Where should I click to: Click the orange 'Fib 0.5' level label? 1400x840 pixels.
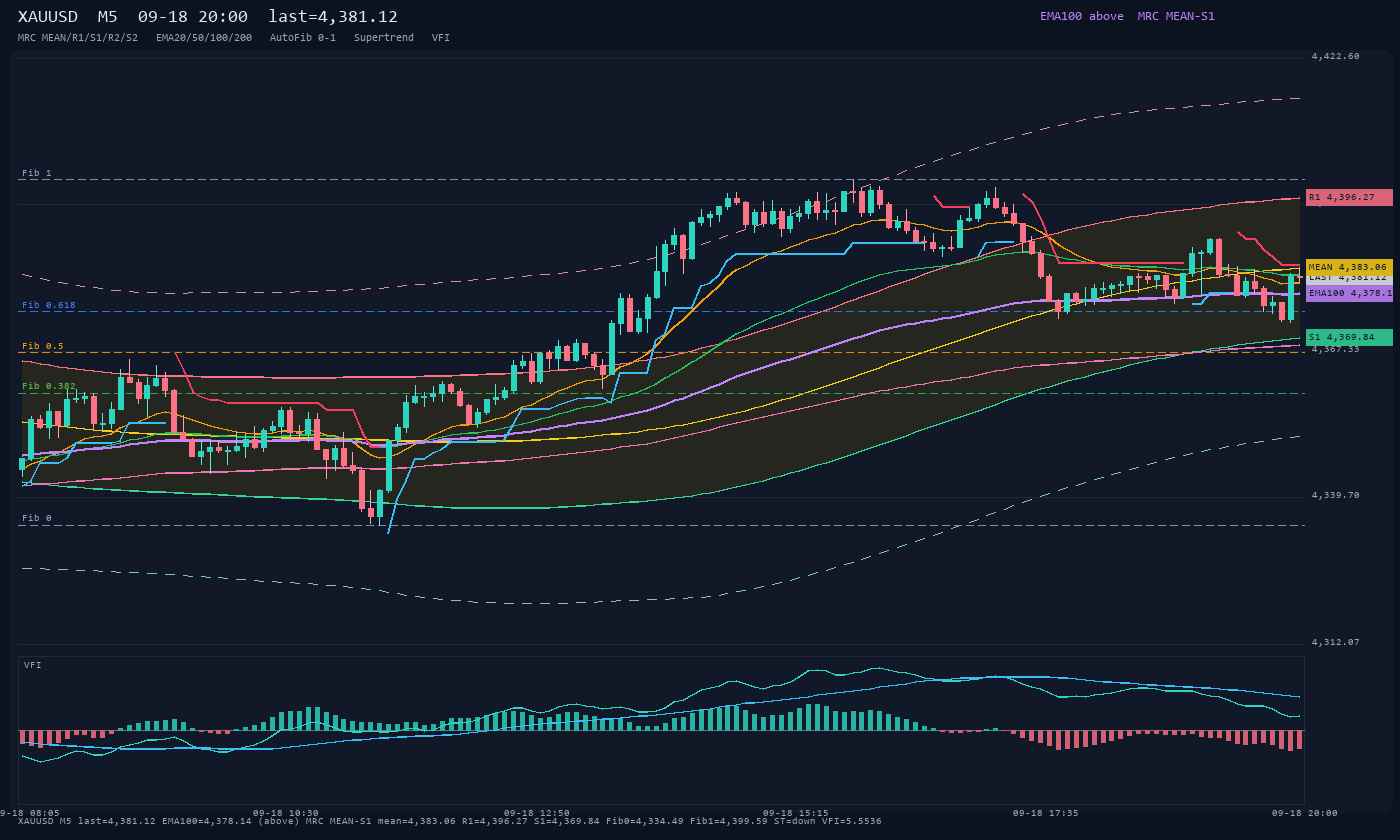tap(43, 346)
